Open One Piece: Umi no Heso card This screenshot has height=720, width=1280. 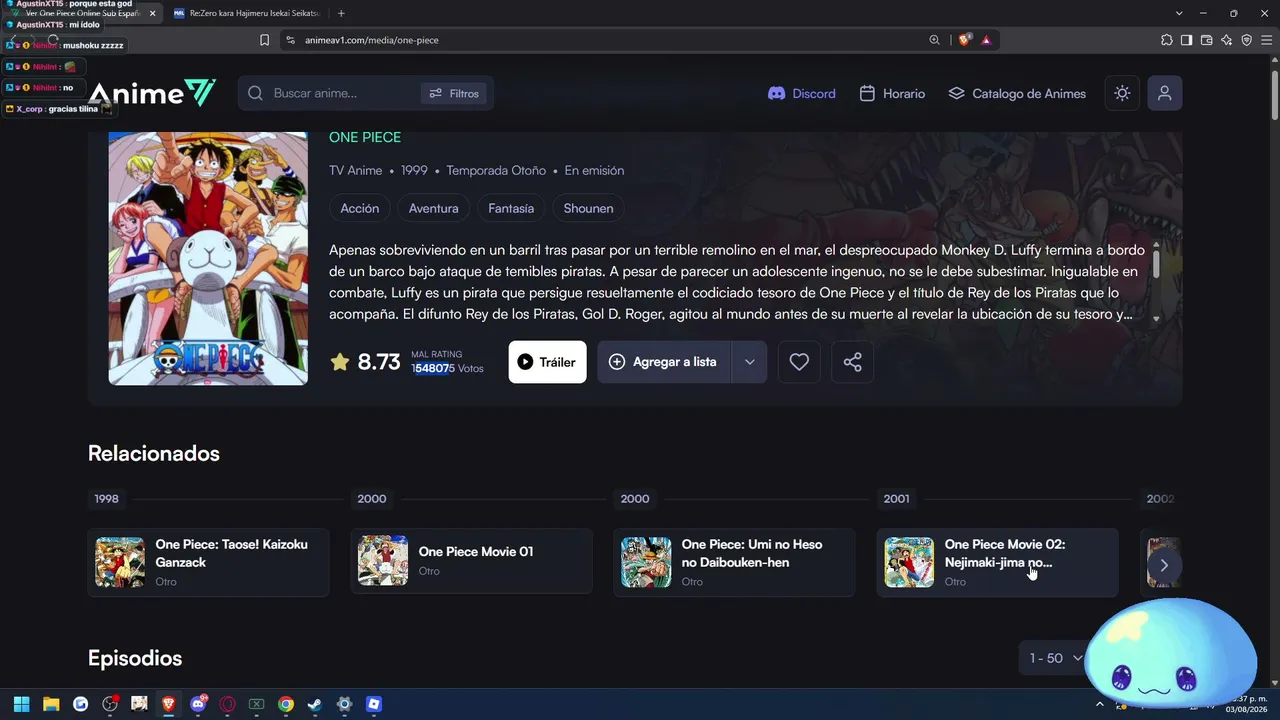[734, 562]
